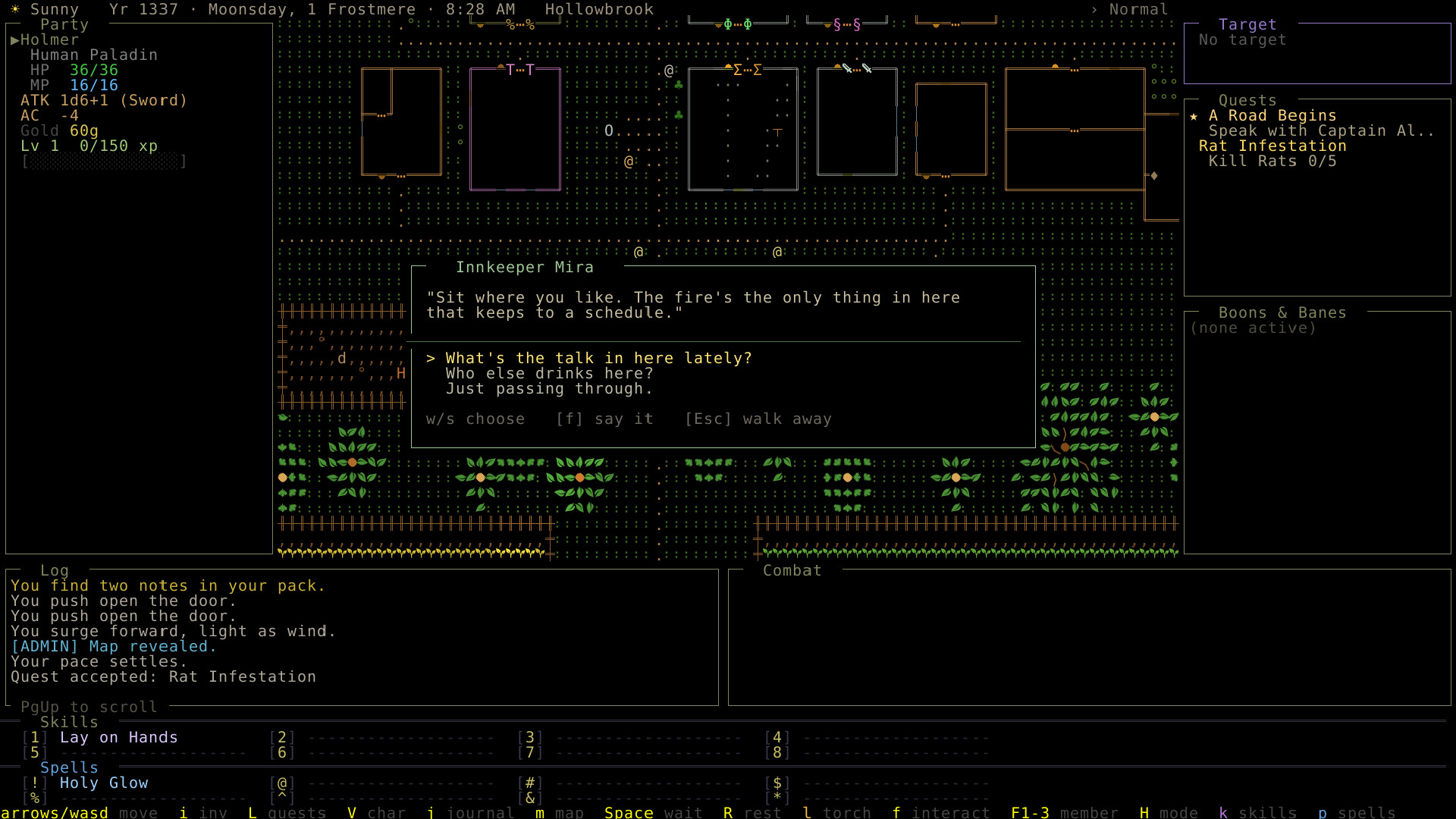Click the 'L quests' hotkey hint

coord(287,812)
